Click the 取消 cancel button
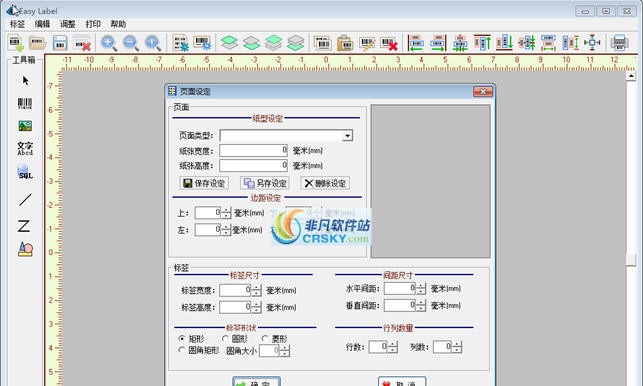The height and width of the screenshot is (386, 643). pyautogui.click(x=402, y=382)
